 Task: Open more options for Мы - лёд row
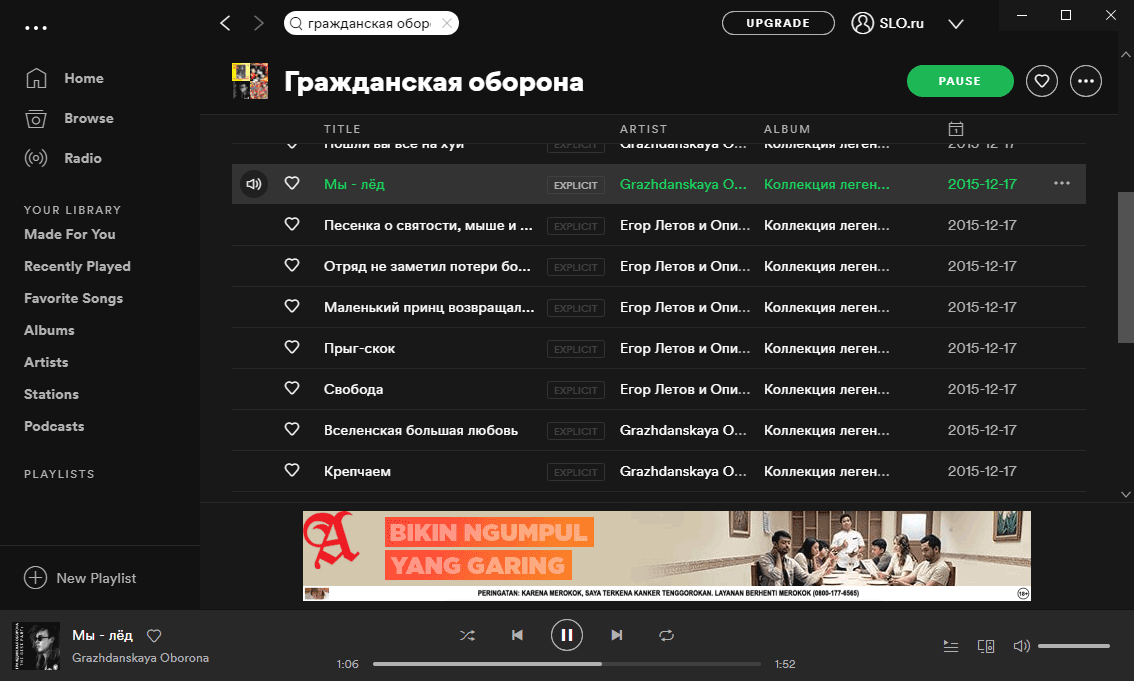coord(1062,184)
